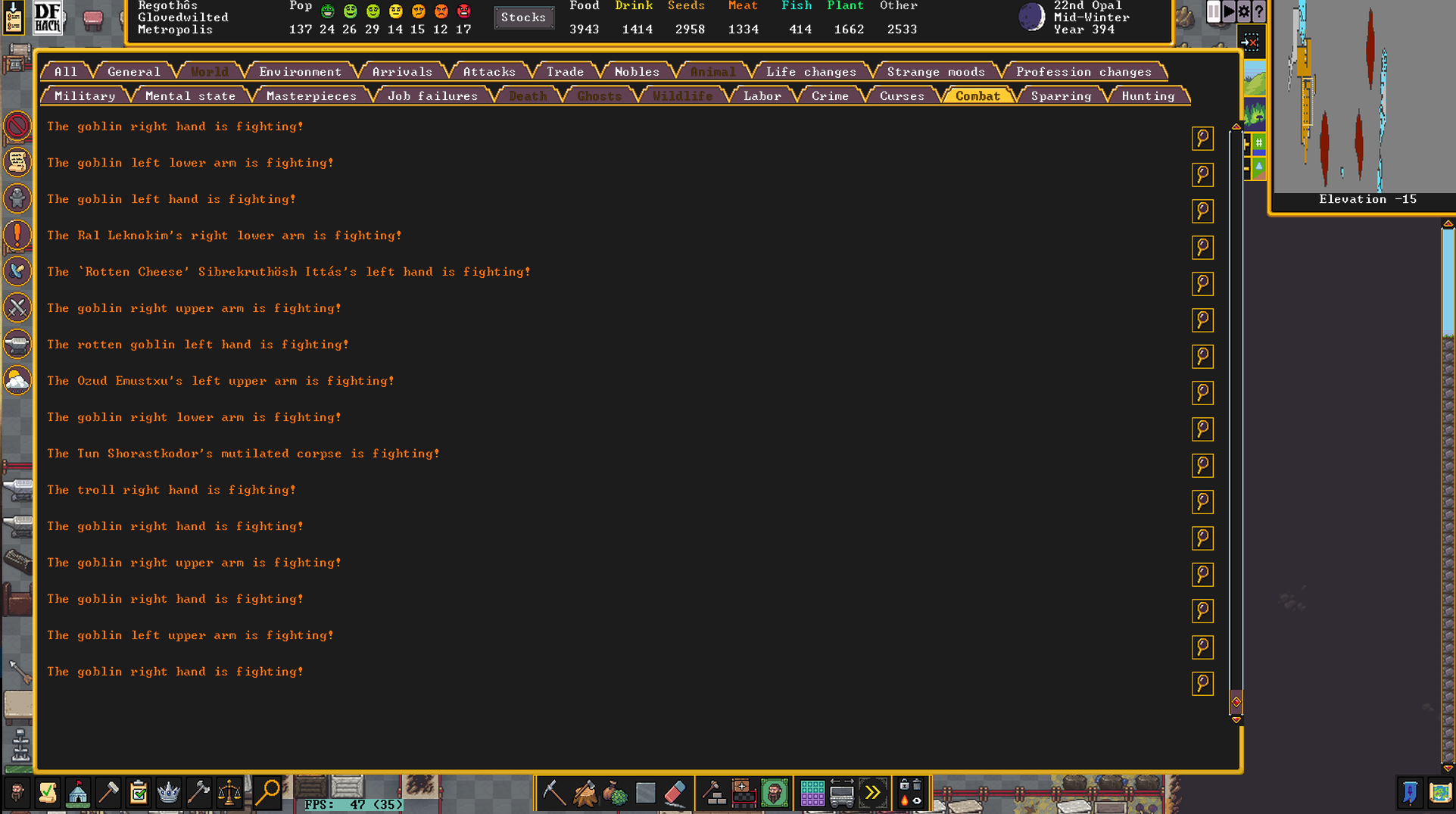Open the zones dwarf portrait icon

[x=775, y=793]
